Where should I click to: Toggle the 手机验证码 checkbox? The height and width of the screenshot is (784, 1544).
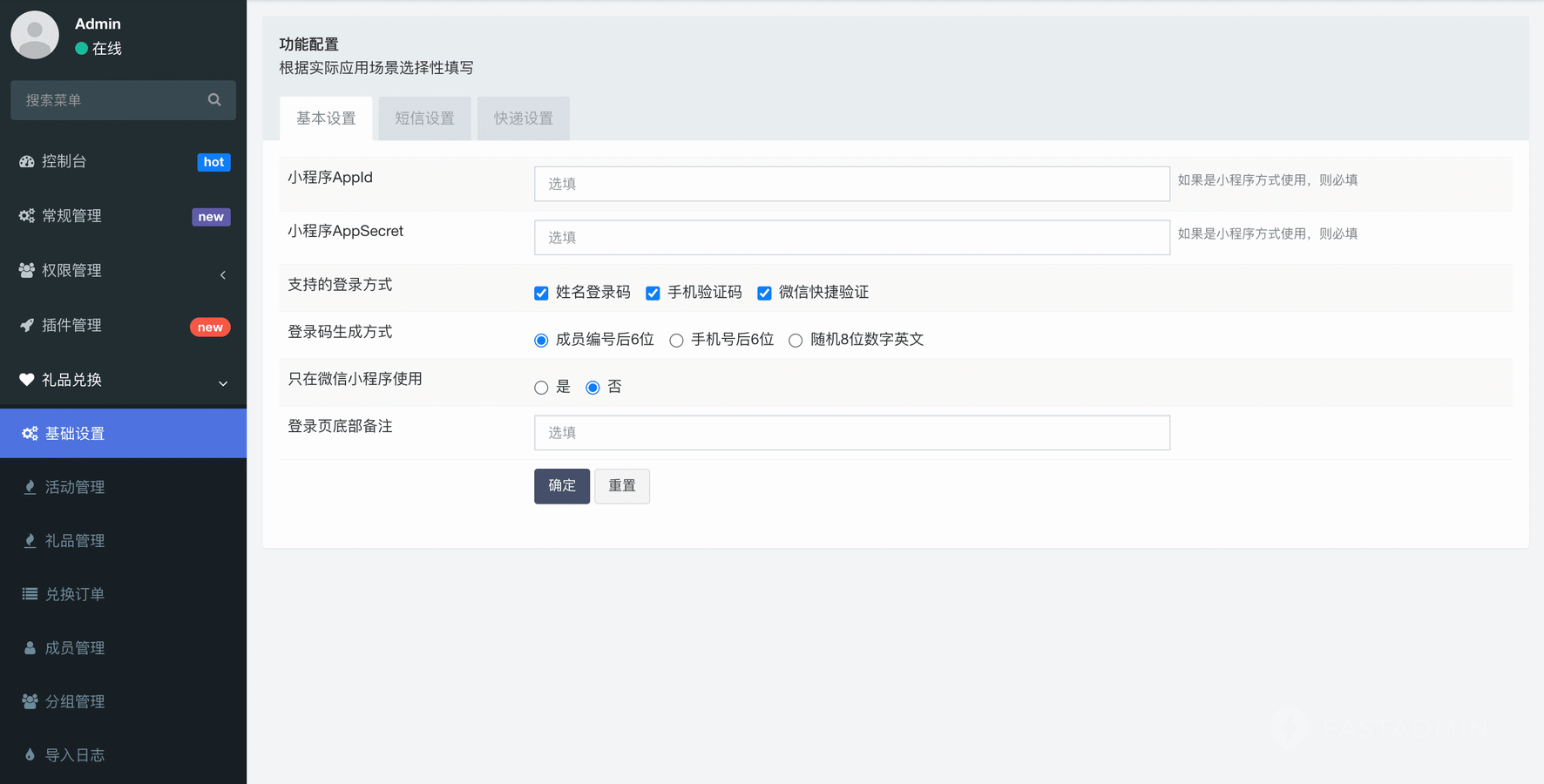[653, 294]
